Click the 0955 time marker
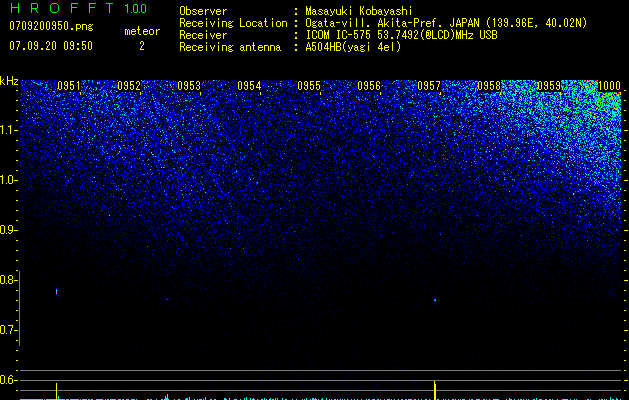Screen dimensions: 629x400 (x=309, y=86)
